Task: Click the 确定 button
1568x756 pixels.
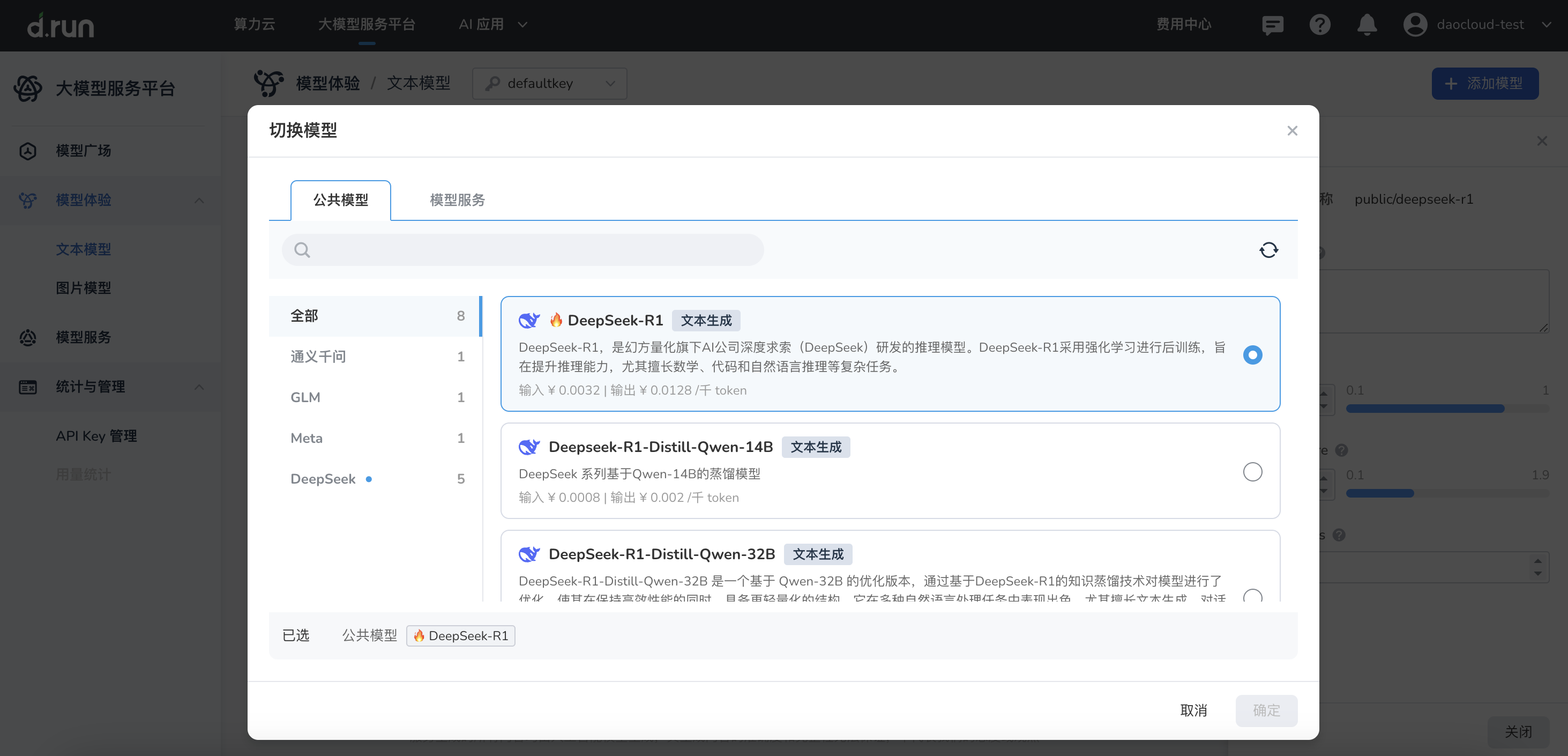Action: pos(1266,710)
